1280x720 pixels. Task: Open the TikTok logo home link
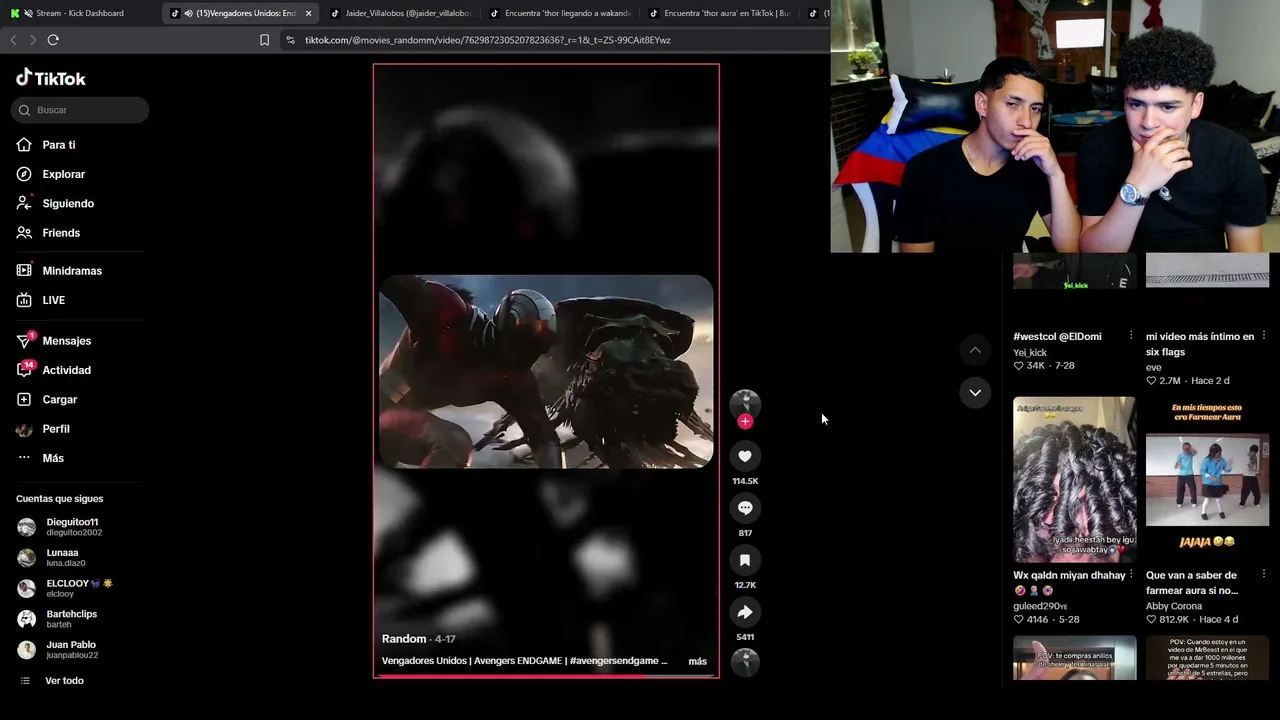coord(51,78)
